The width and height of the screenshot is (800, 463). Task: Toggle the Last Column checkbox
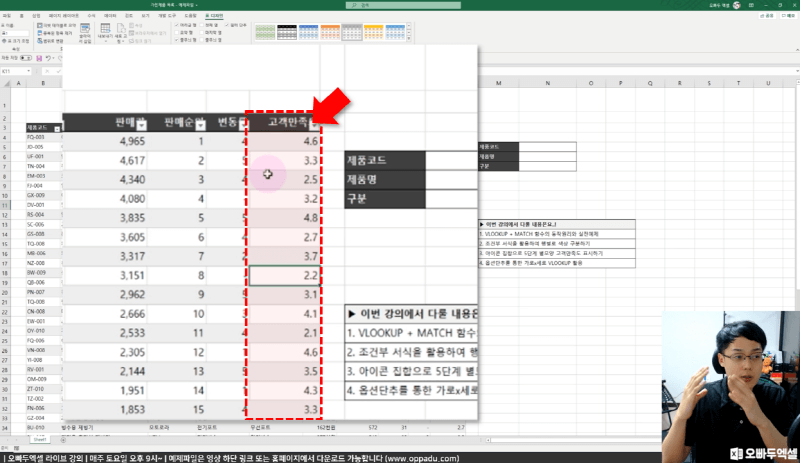pyautogui.click(x=202, y=33)
